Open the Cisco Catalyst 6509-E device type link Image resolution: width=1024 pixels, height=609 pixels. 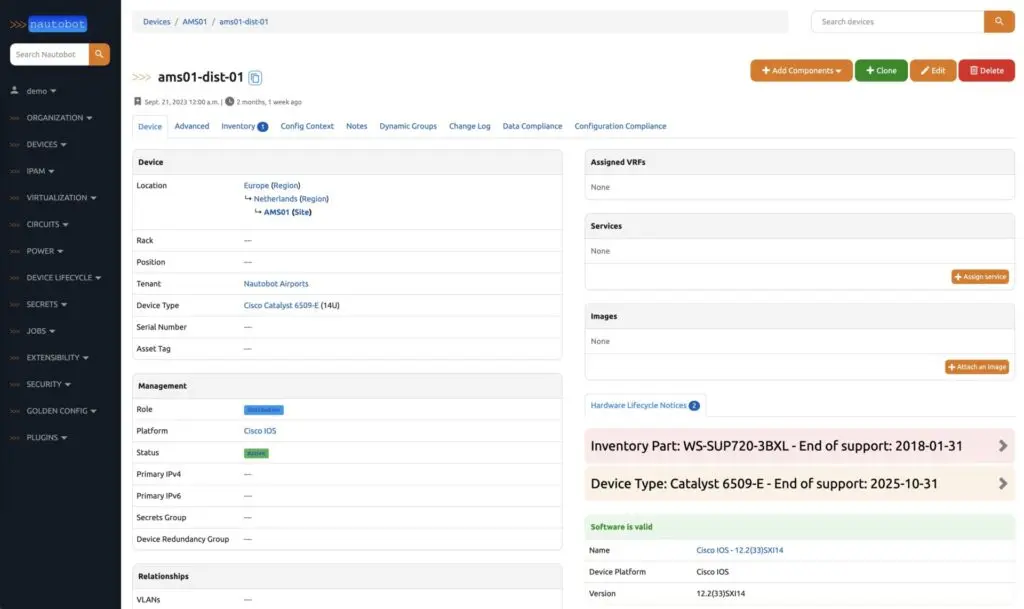(x=281, y=305)
